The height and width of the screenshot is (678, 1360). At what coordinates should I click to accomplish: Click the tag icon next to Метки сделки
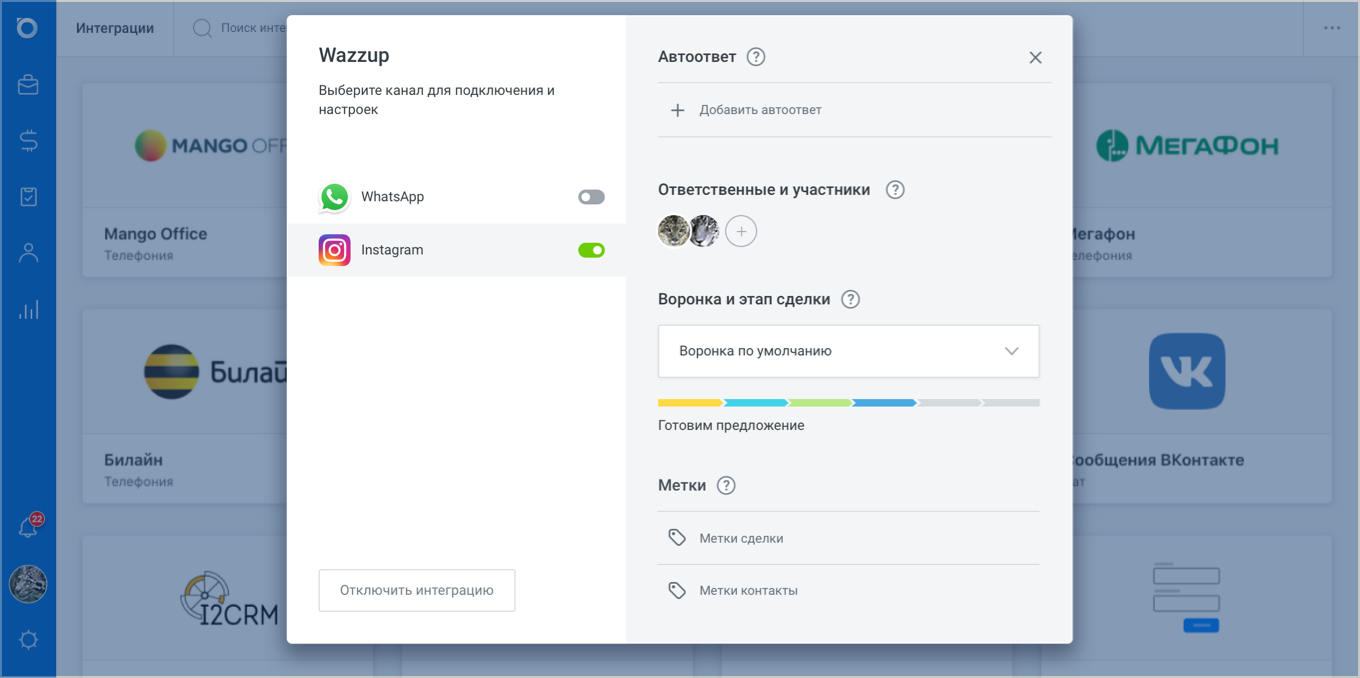tap(677, 538)
